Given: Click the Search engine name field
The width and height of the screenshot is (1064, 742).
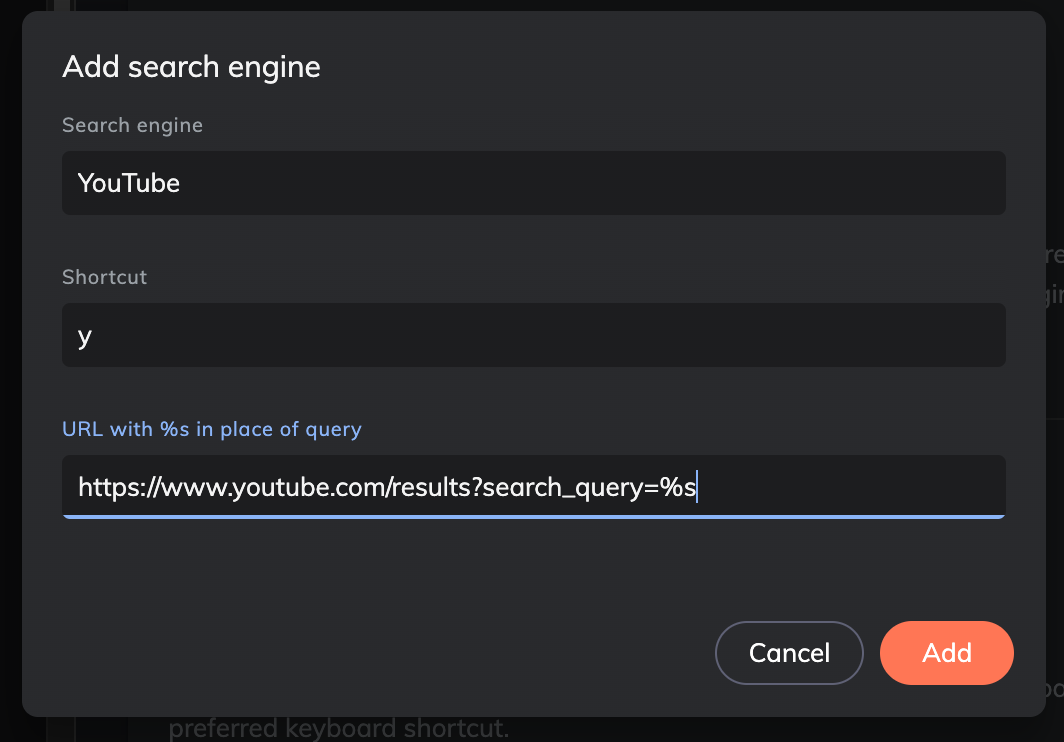Looking at the screenshot, I should pyautogui.click(x=533, y=183).
